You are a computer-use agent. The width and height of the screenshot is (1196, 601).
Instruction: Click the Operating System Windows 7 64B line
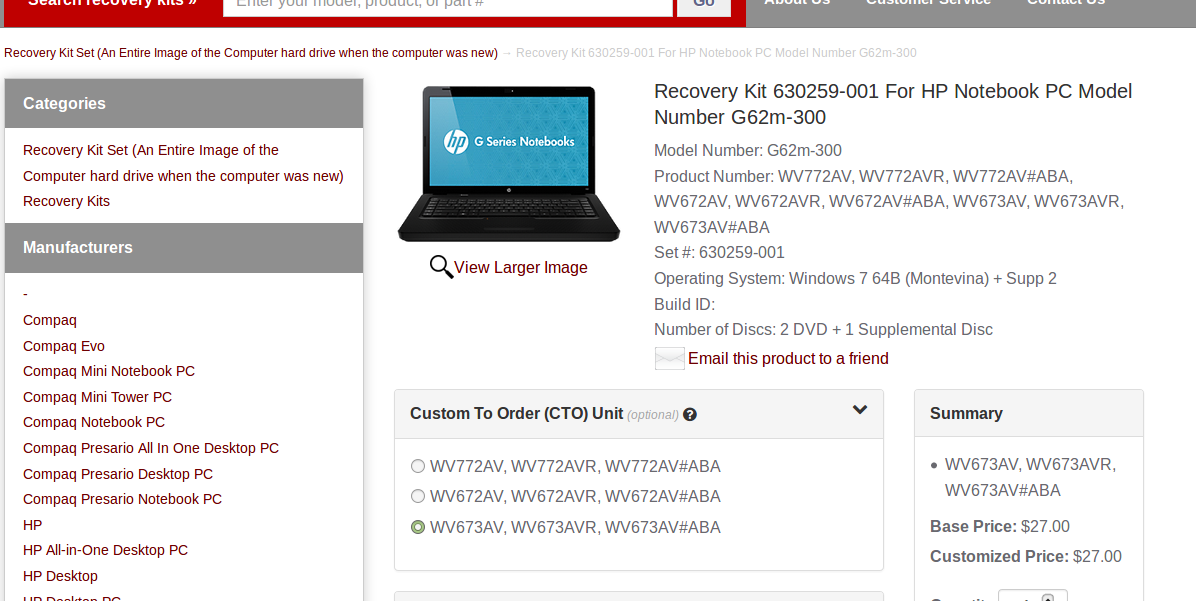coord(855,278)
